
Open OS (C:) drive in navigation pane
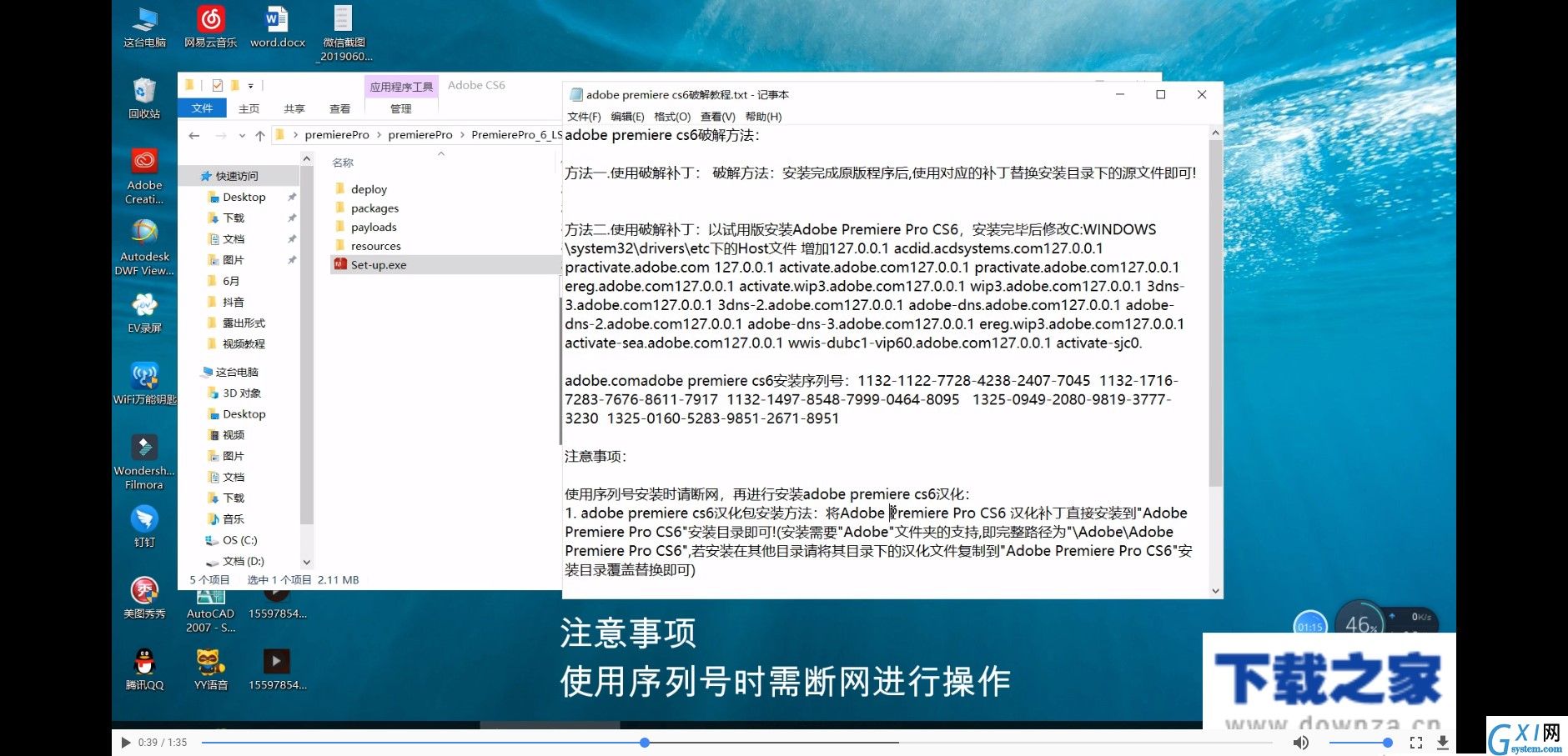click(240, 540)
